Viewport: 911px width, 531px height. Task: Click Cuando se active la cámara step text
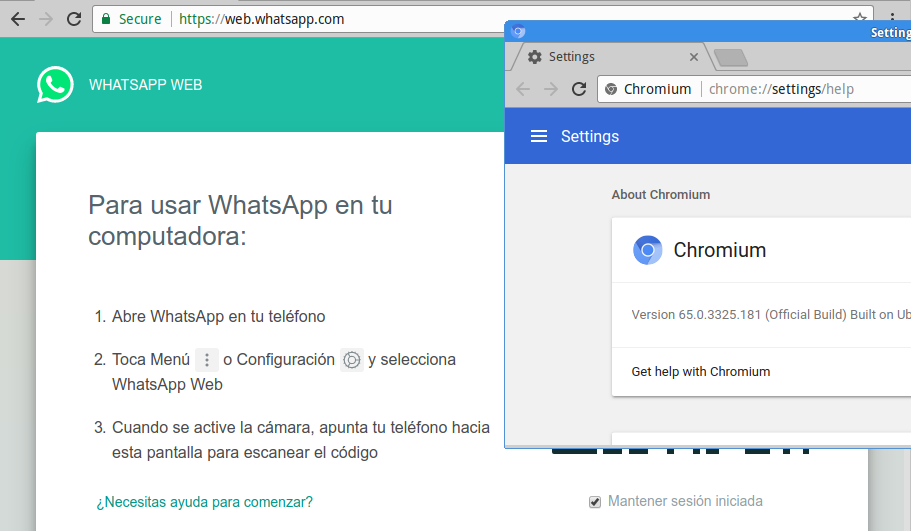coord(300,440)
